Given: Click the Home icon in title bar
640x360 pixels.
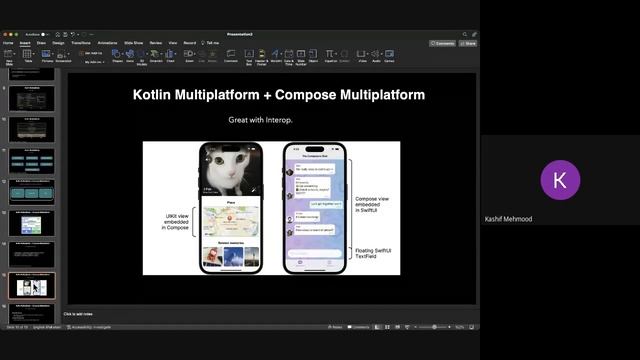Looking at the screenshot, I should 58,35.
